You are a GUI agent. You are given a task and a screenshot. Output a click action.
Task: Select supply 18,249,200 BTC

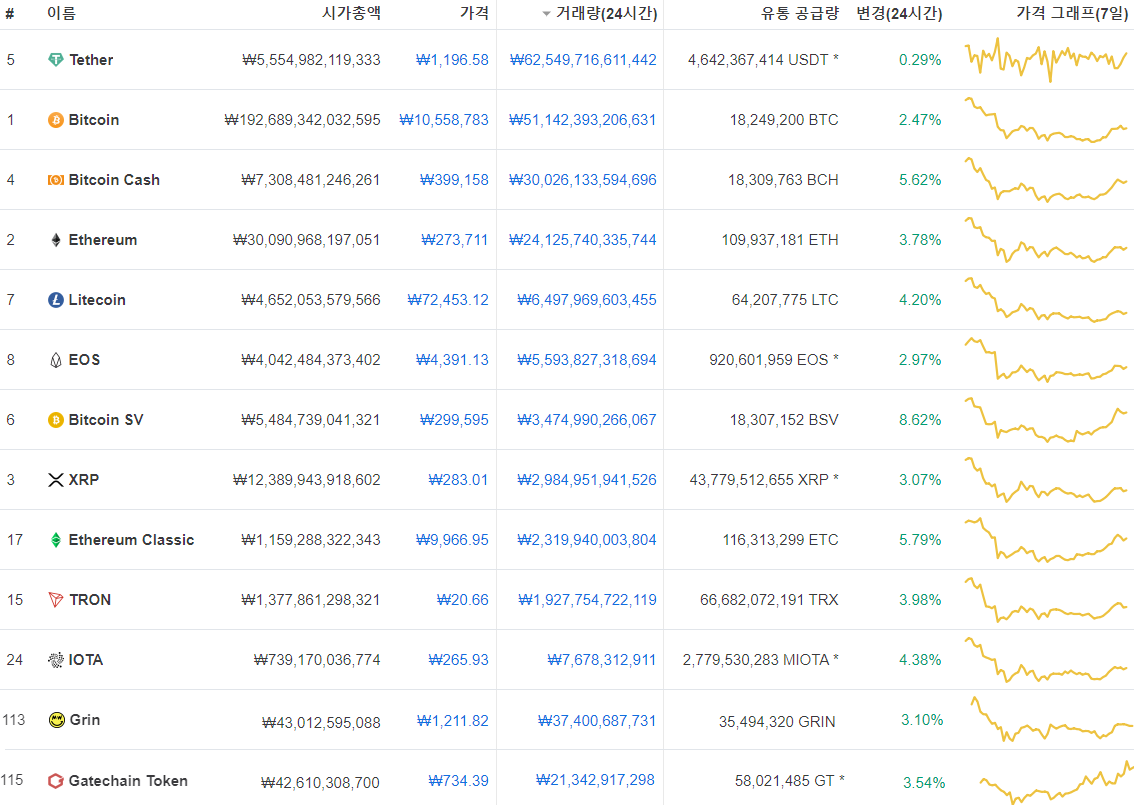[784, 120]
